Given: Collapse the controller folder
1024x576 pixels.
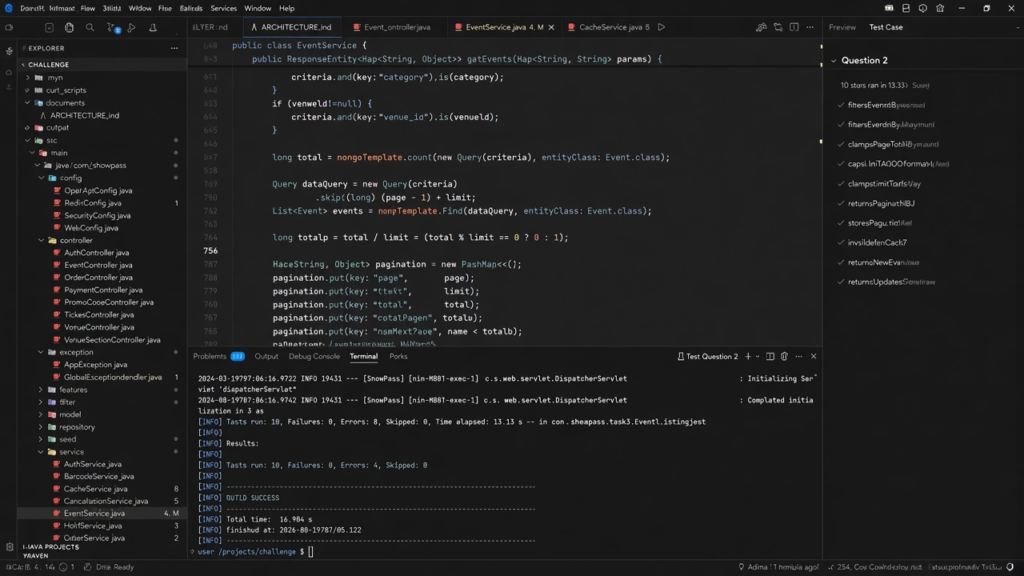Looking at the screenshot, I should (41, 240).
